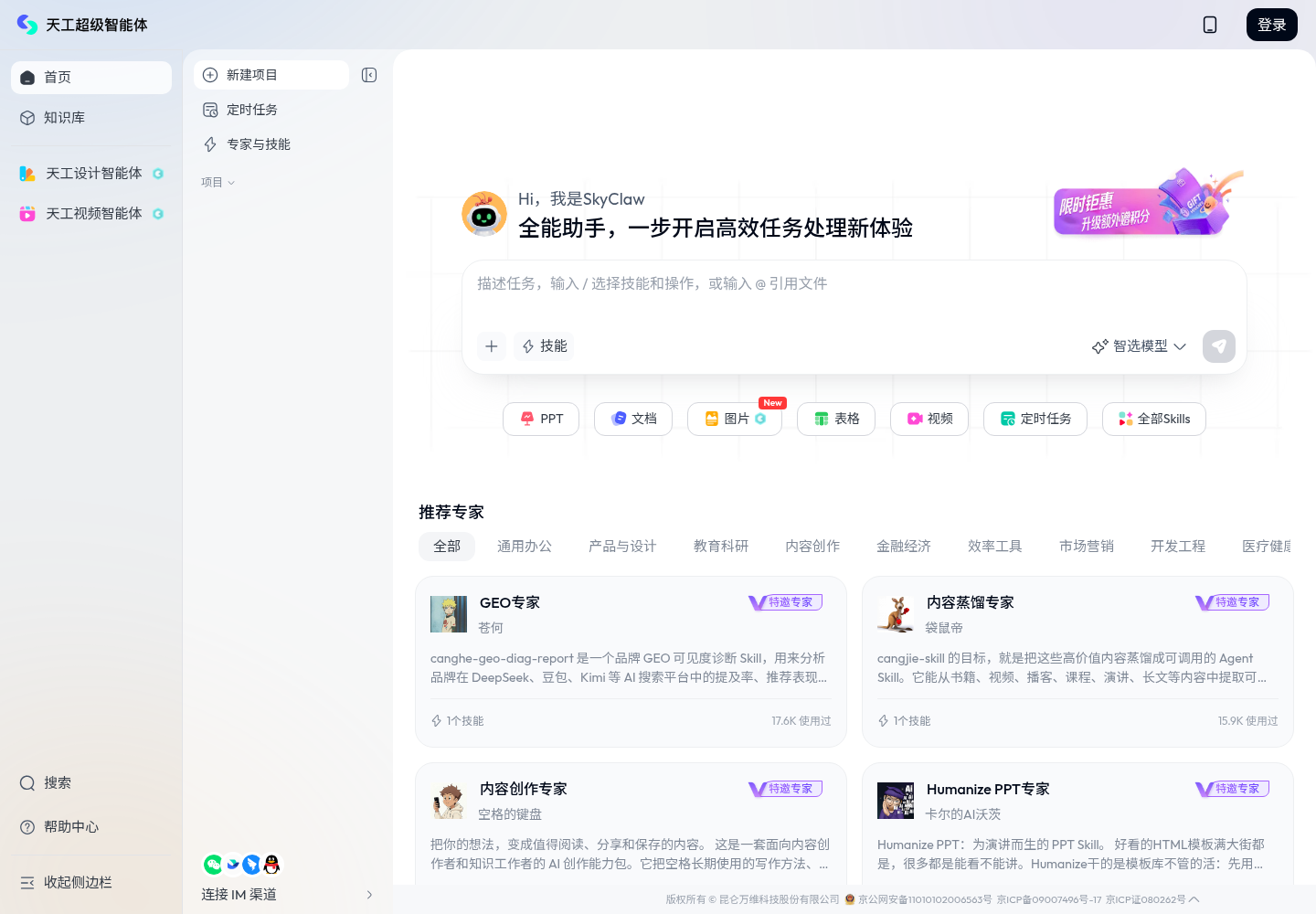Collapse the project panel with the sidebar toggle icon

[x=369, y=75]
